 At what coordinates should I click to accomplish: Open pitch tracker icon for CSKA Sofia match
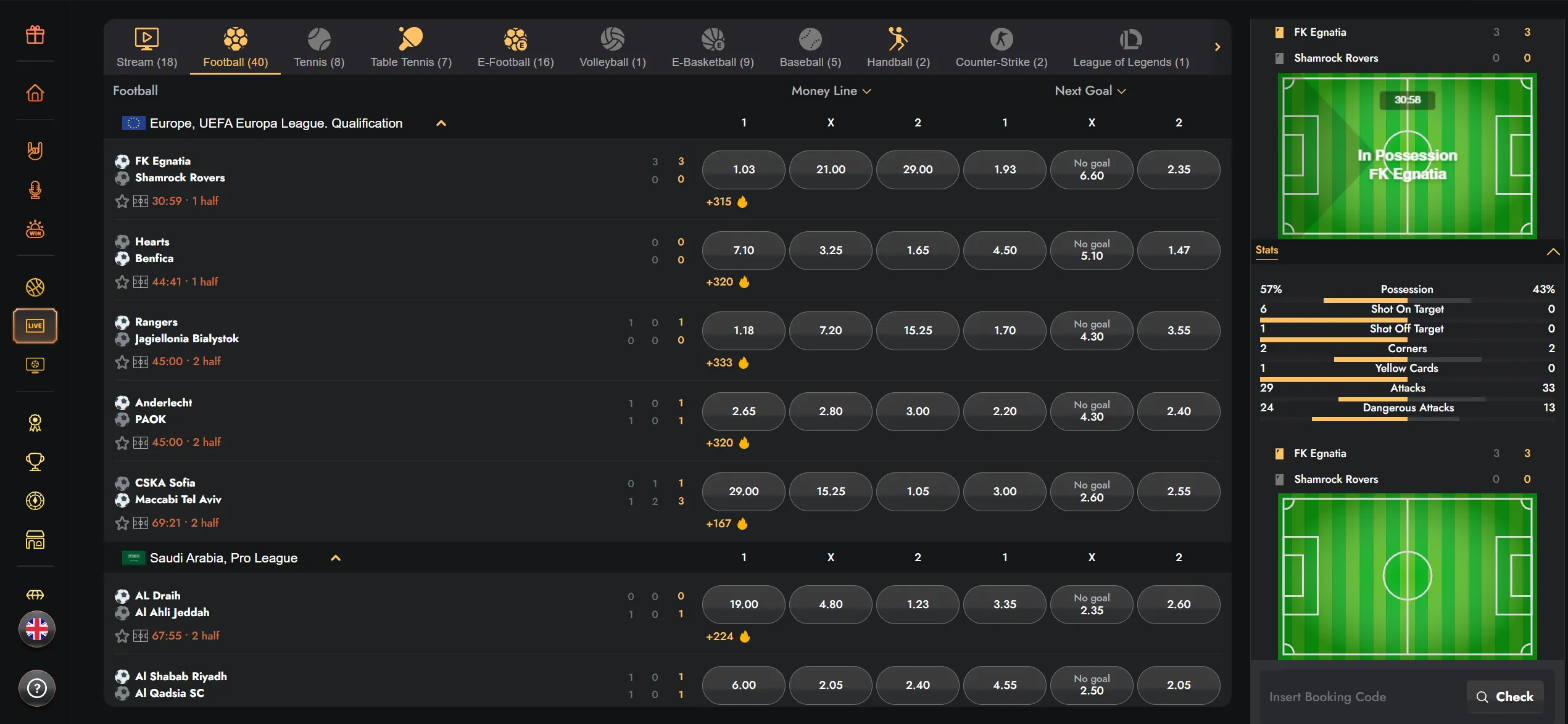click(x=141, y=523)
